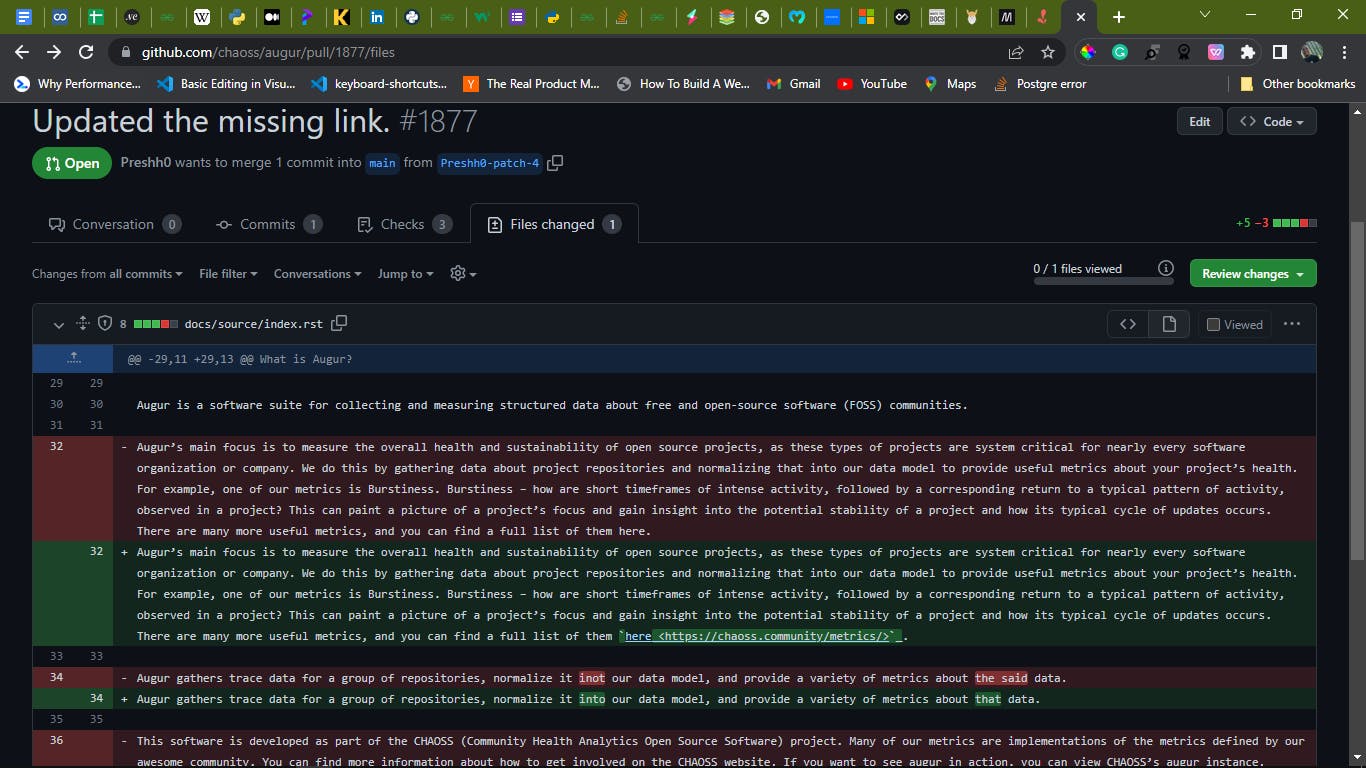Image resolution: width=1366 pixels, height=768 pixels.
Task: Open the Maps bookmark
Action: [950, 84]
